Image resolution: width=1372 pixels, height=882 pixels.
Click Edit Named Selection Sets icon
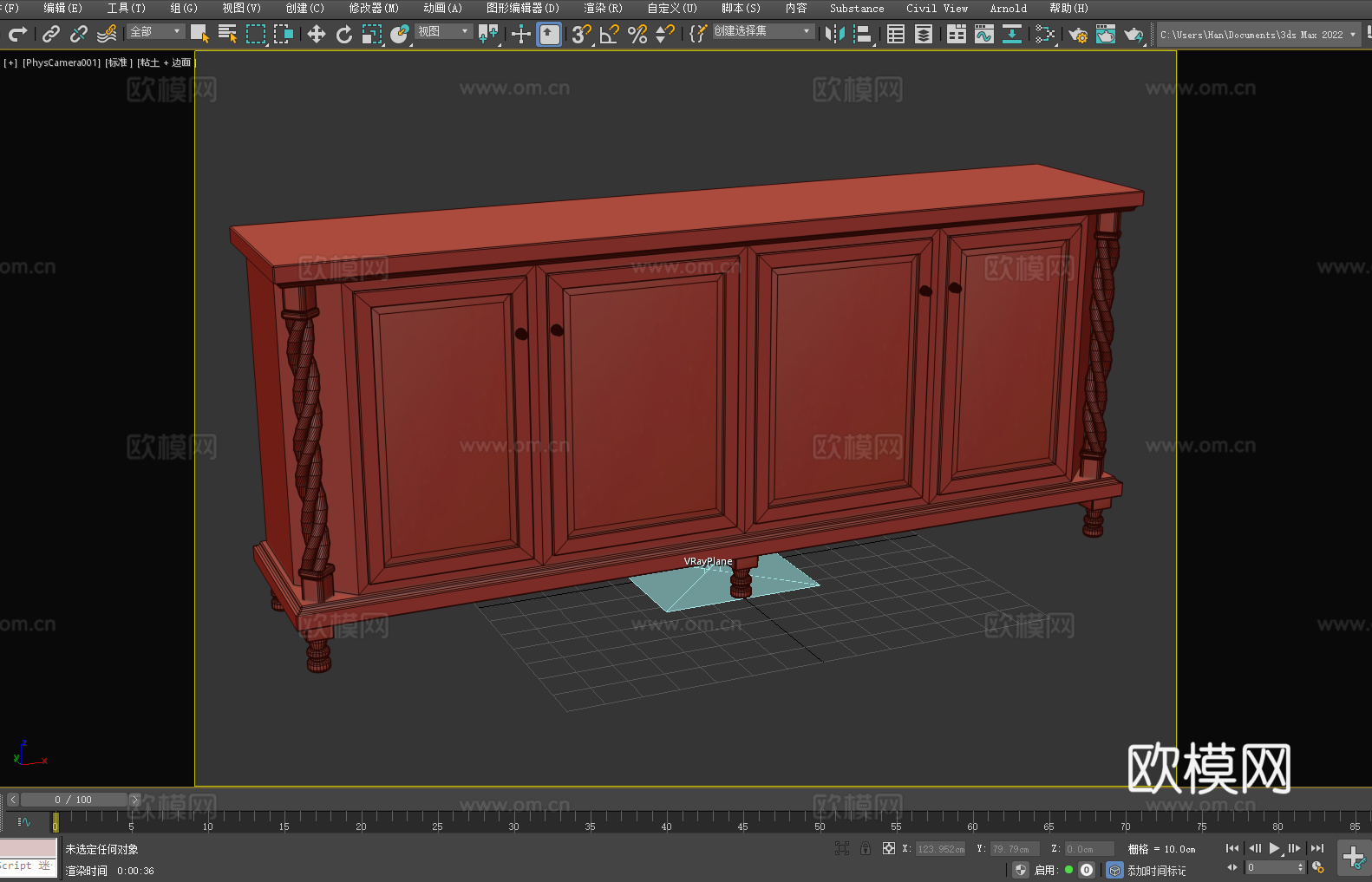tap(697, 34)
